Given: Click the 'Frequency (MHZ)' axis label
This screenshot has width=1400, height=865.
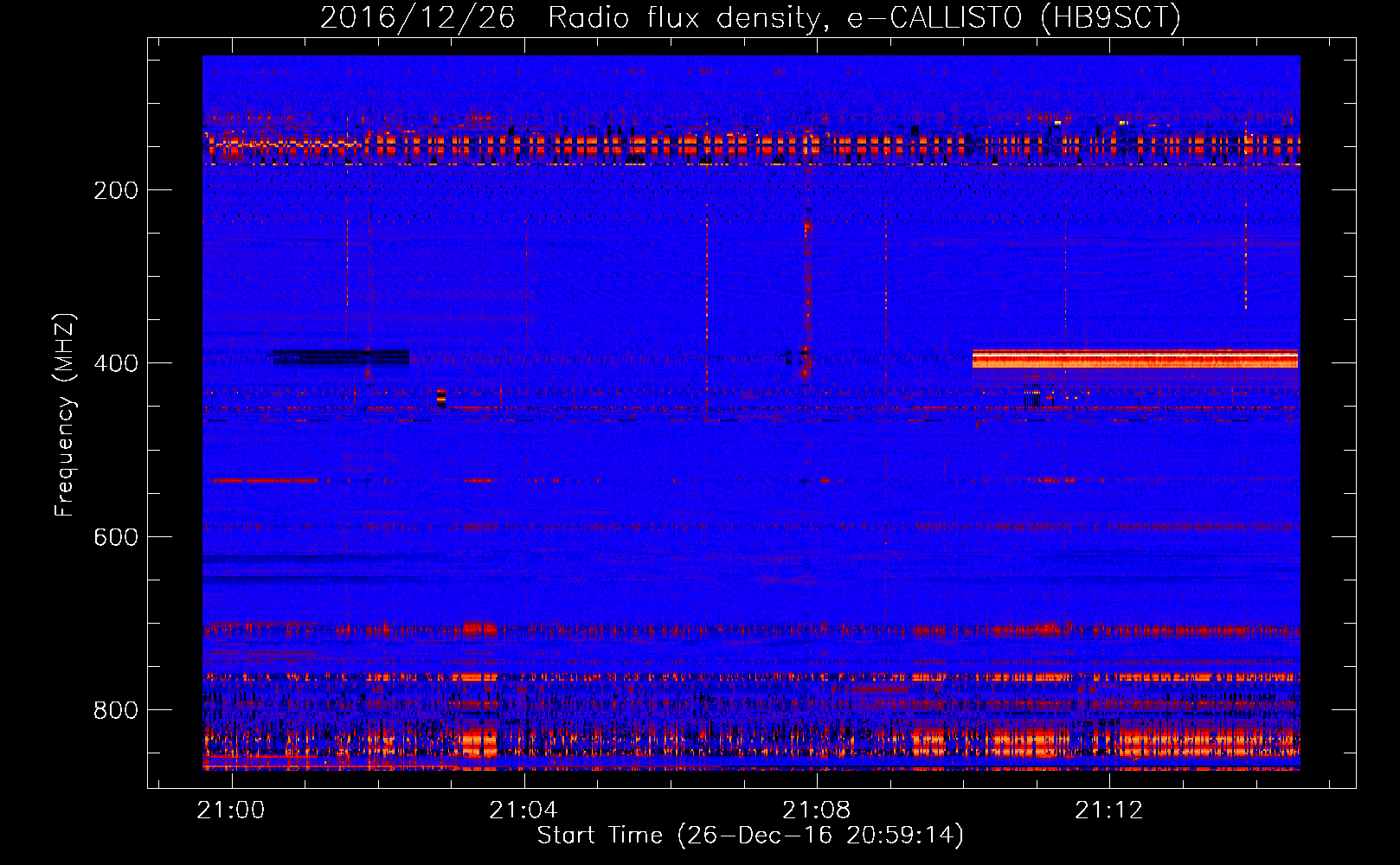Looking at the screenshot, I should click(65, 414).
